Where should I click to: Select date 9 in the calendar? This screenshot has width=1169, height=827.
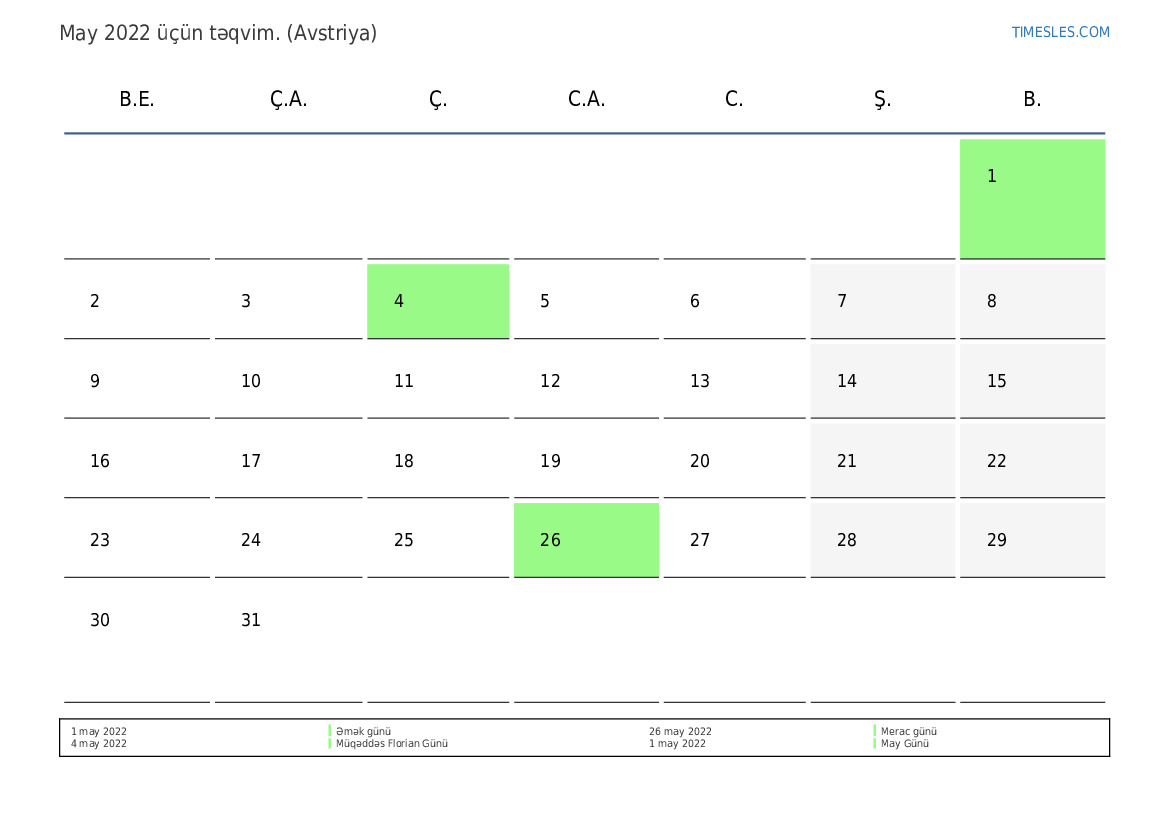click(136, 380)
